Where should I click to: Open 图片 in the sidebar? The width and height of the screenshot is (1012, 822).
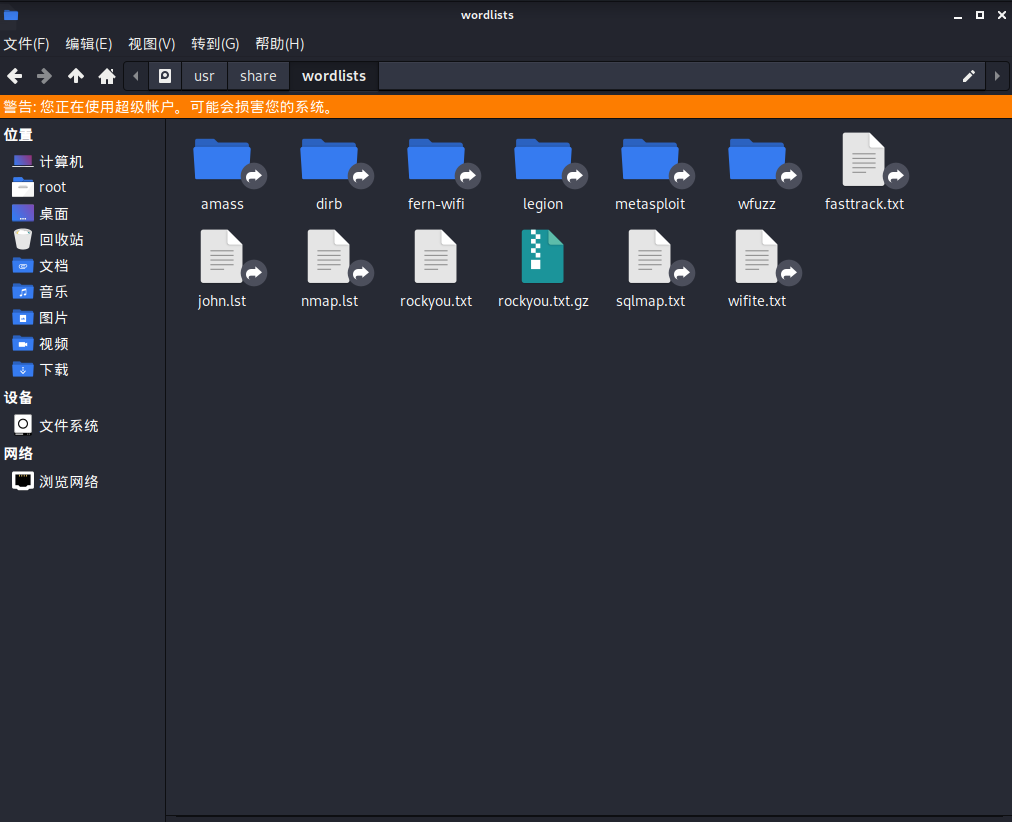pyautogui.click(x=83, y=317)
